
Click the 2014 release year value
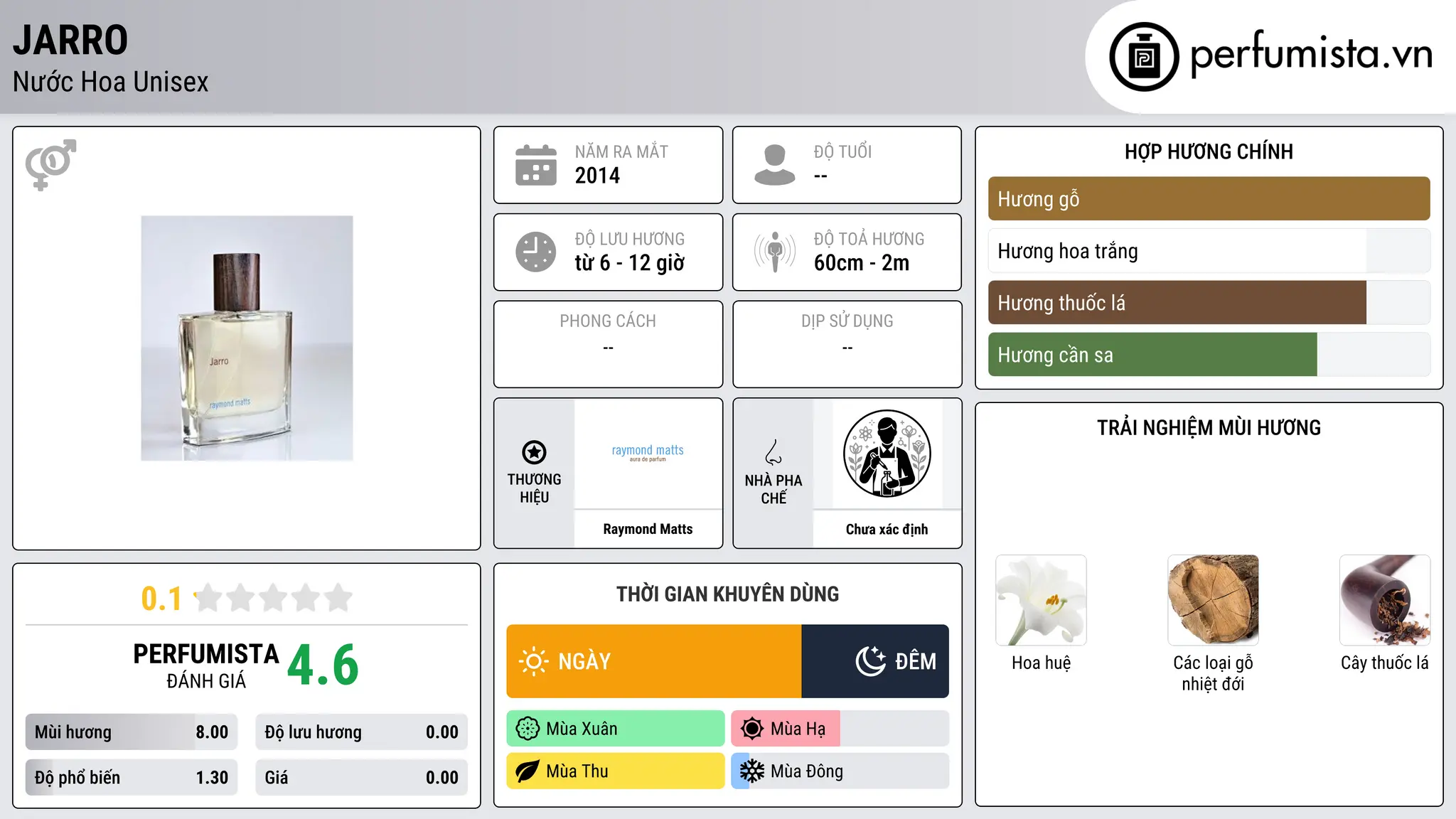click(x=597, y=176)
